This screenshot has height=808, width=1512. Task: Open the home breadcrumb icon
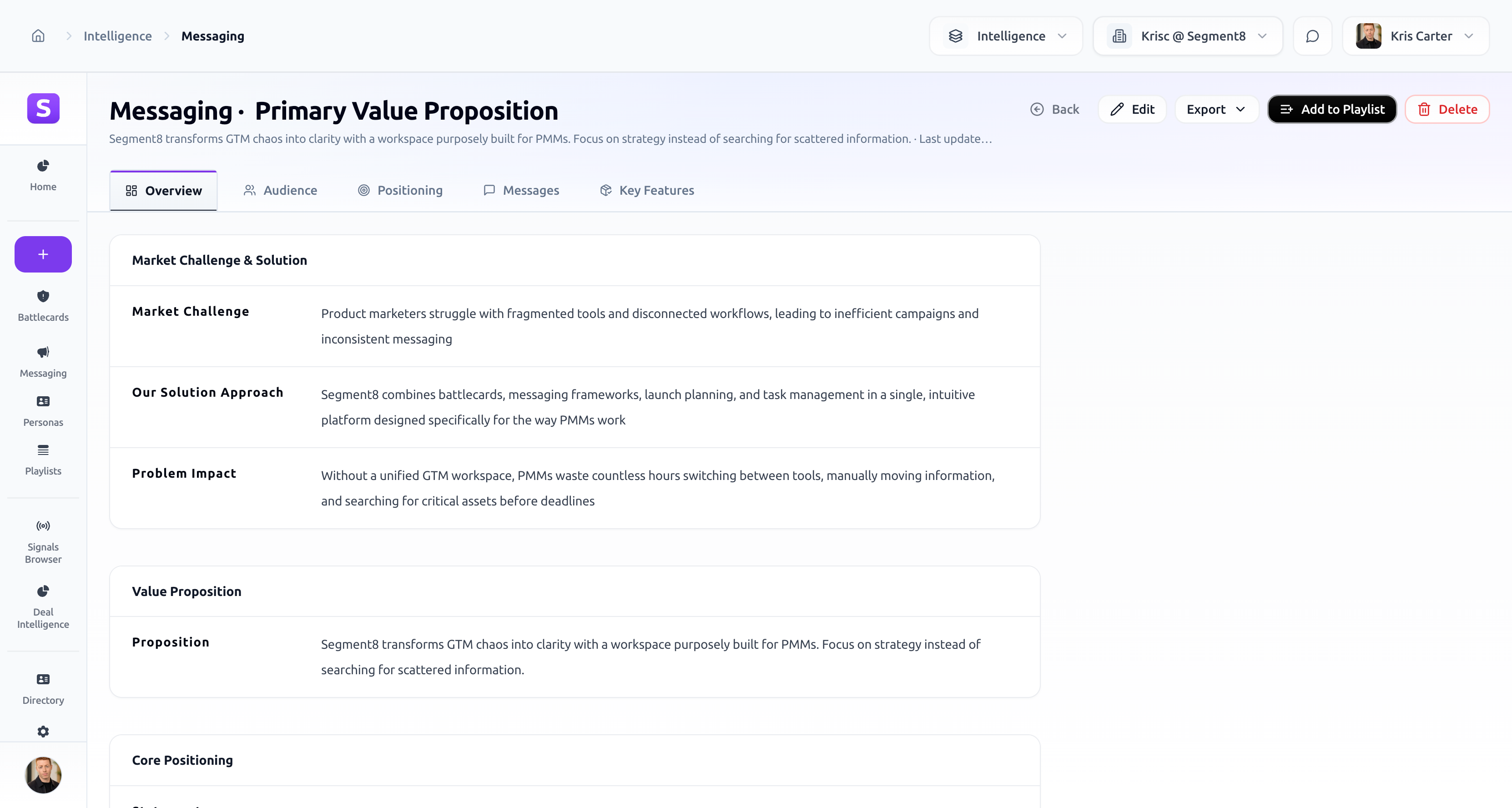(x=38, y=36)
